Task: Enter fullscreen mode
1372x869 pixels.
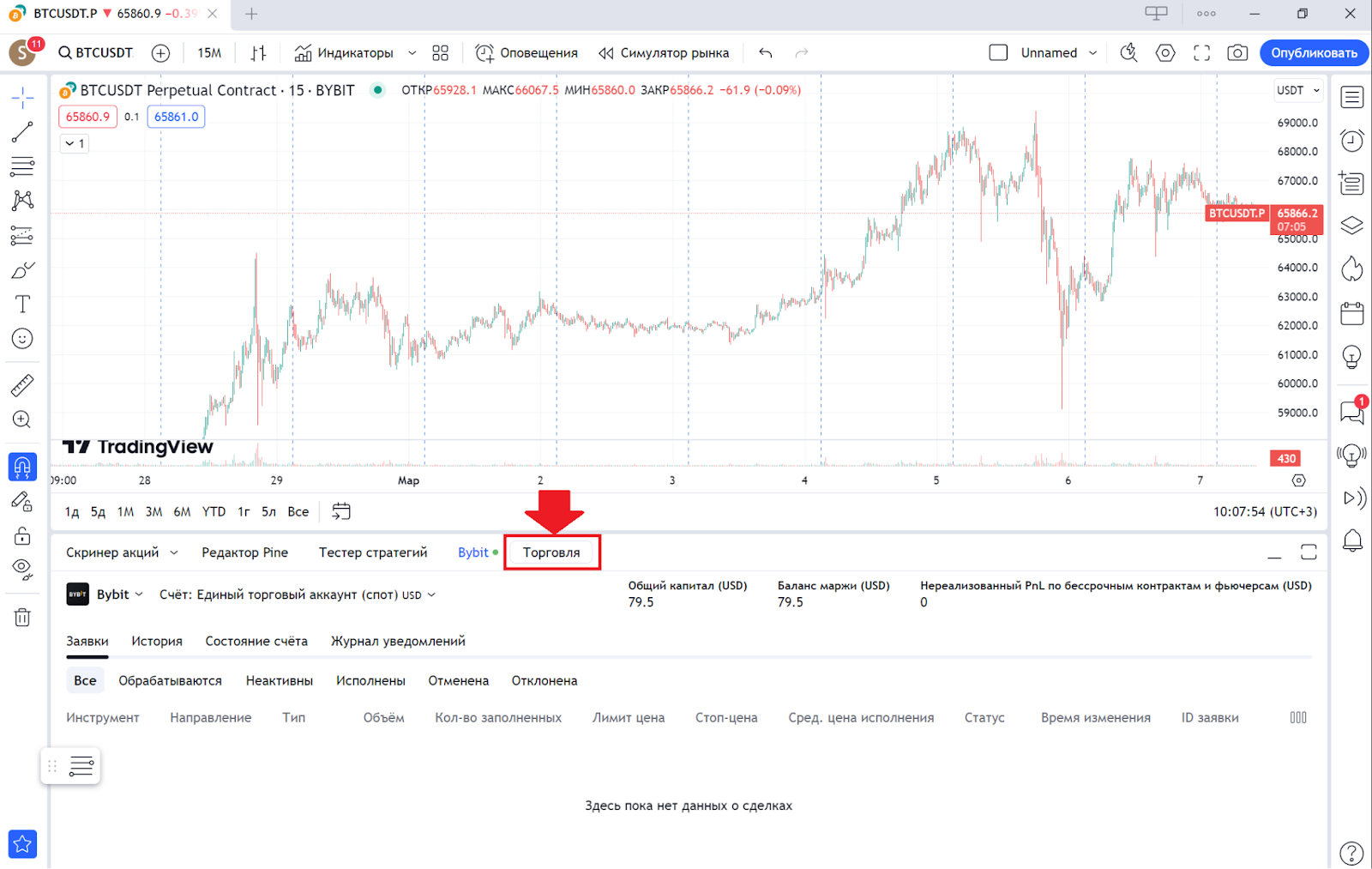Action: [1202, 53]
